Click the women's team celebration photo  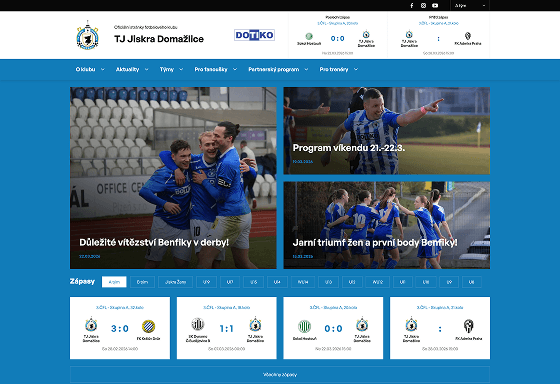[387, 225]
